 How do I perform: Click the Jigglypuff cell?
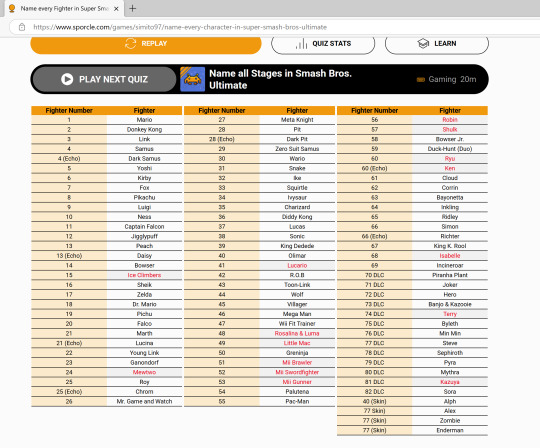(x=144, y=237)
